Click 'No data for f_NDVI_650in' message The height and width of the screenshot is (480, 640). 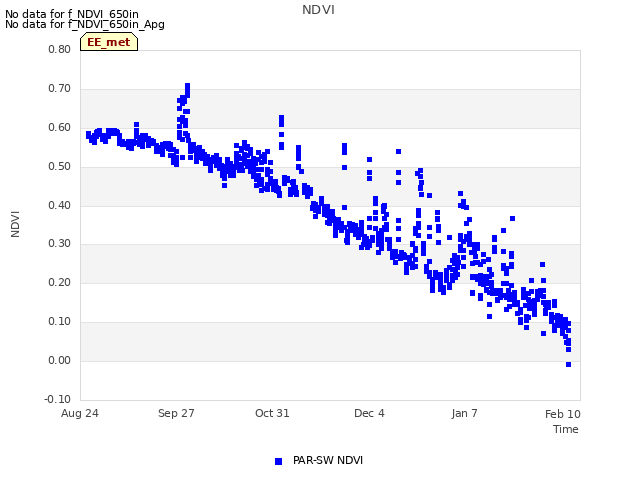pyautogui.click(x=72, y=14)
